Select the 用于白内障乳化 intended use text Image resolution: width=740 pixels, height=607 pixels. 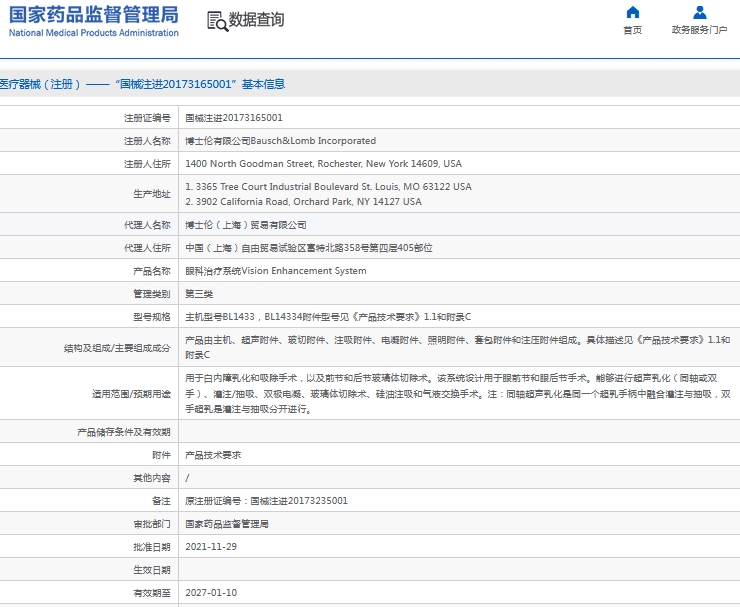click(458, 394)
